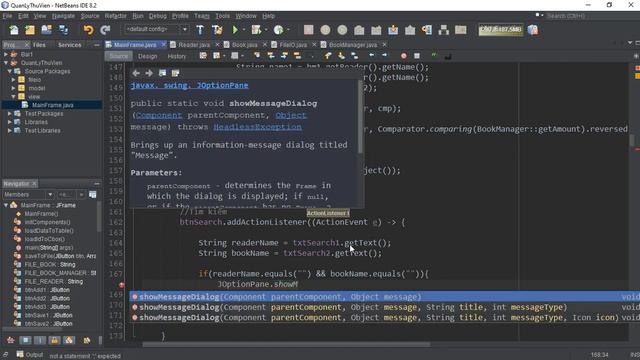Click the fourth icon in the Javadoc popup toolbar

tap(176, 73)
